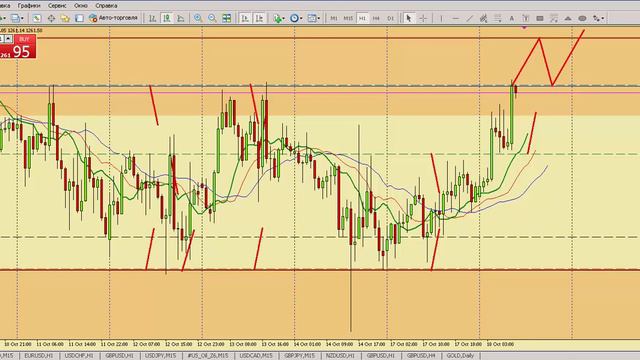Tile chart windows icon

227,18
